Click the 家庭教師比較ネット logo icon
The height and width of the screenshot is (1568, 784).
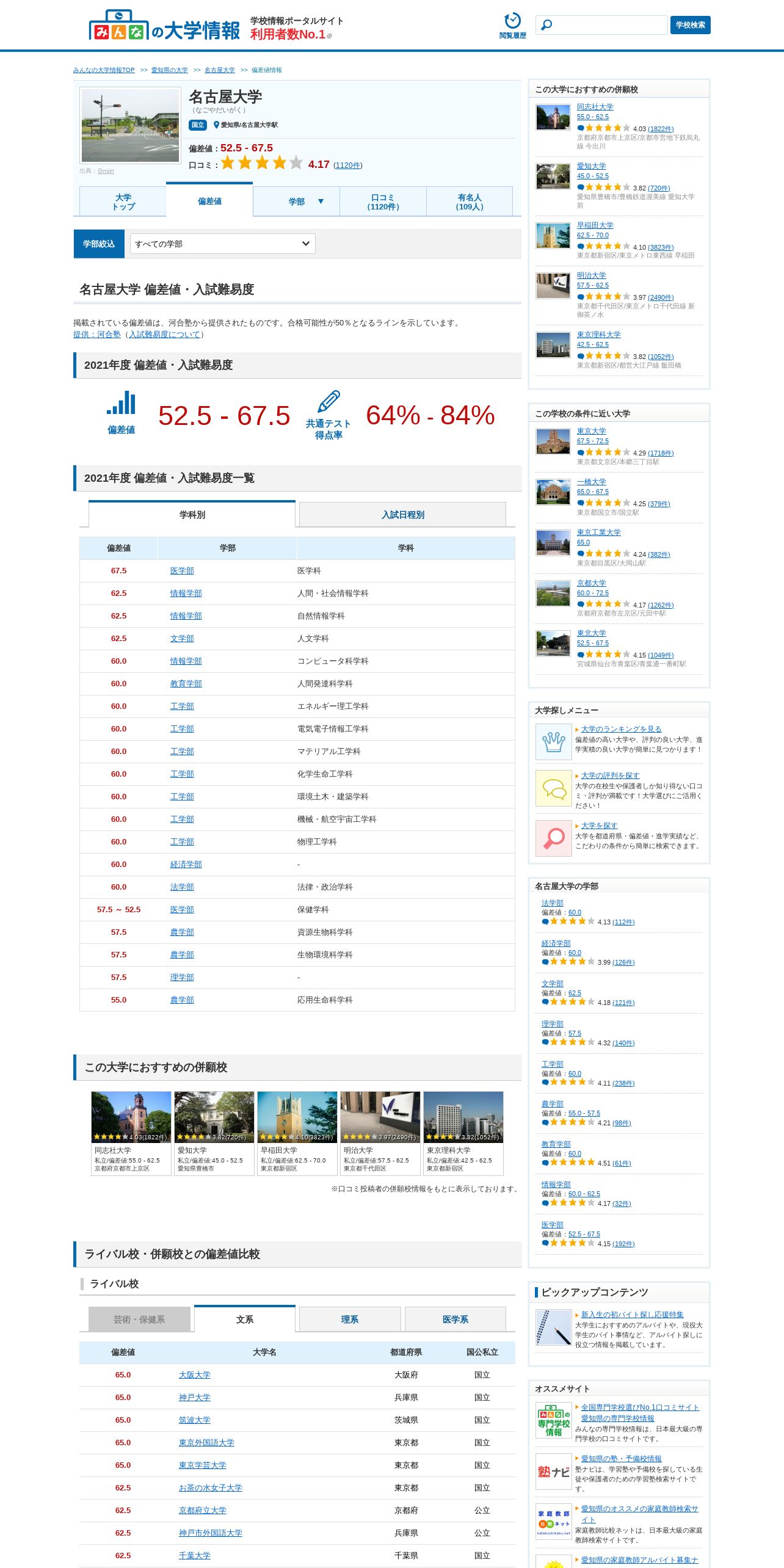(x=554, y=1522)
